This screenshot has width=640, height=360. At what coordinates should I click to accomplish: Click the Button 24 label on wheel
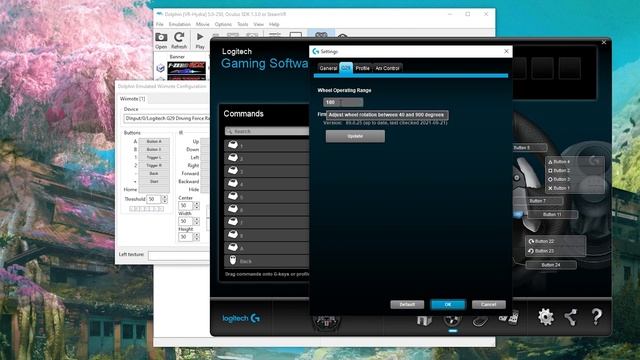point(551,265)
